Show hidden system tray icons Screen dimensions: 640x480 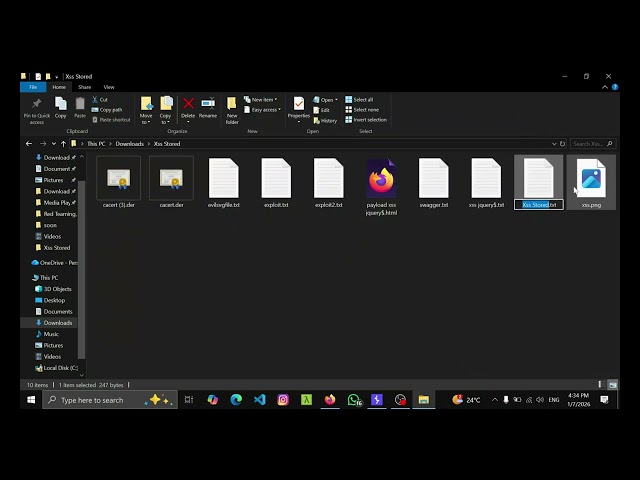click(x=495, y=400)
